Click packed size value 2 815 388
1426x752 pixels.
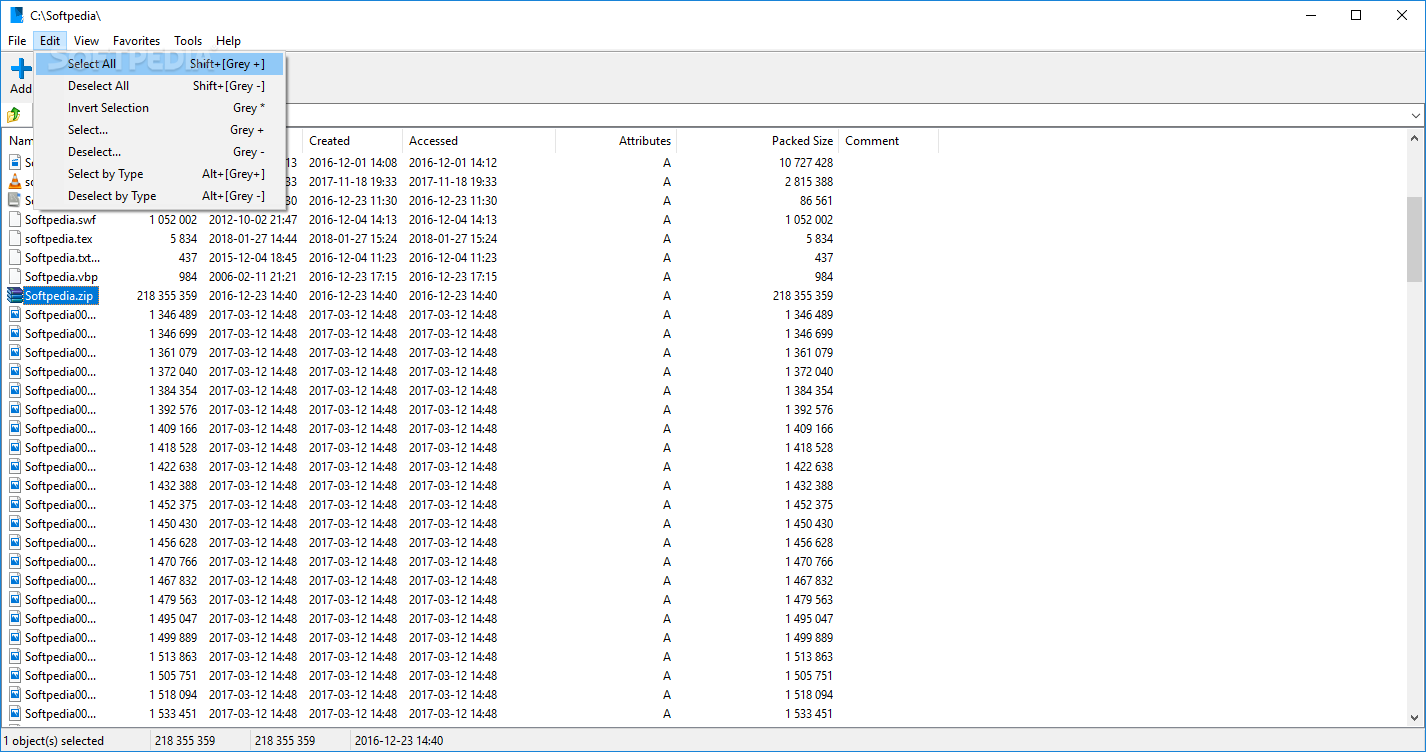809,181
